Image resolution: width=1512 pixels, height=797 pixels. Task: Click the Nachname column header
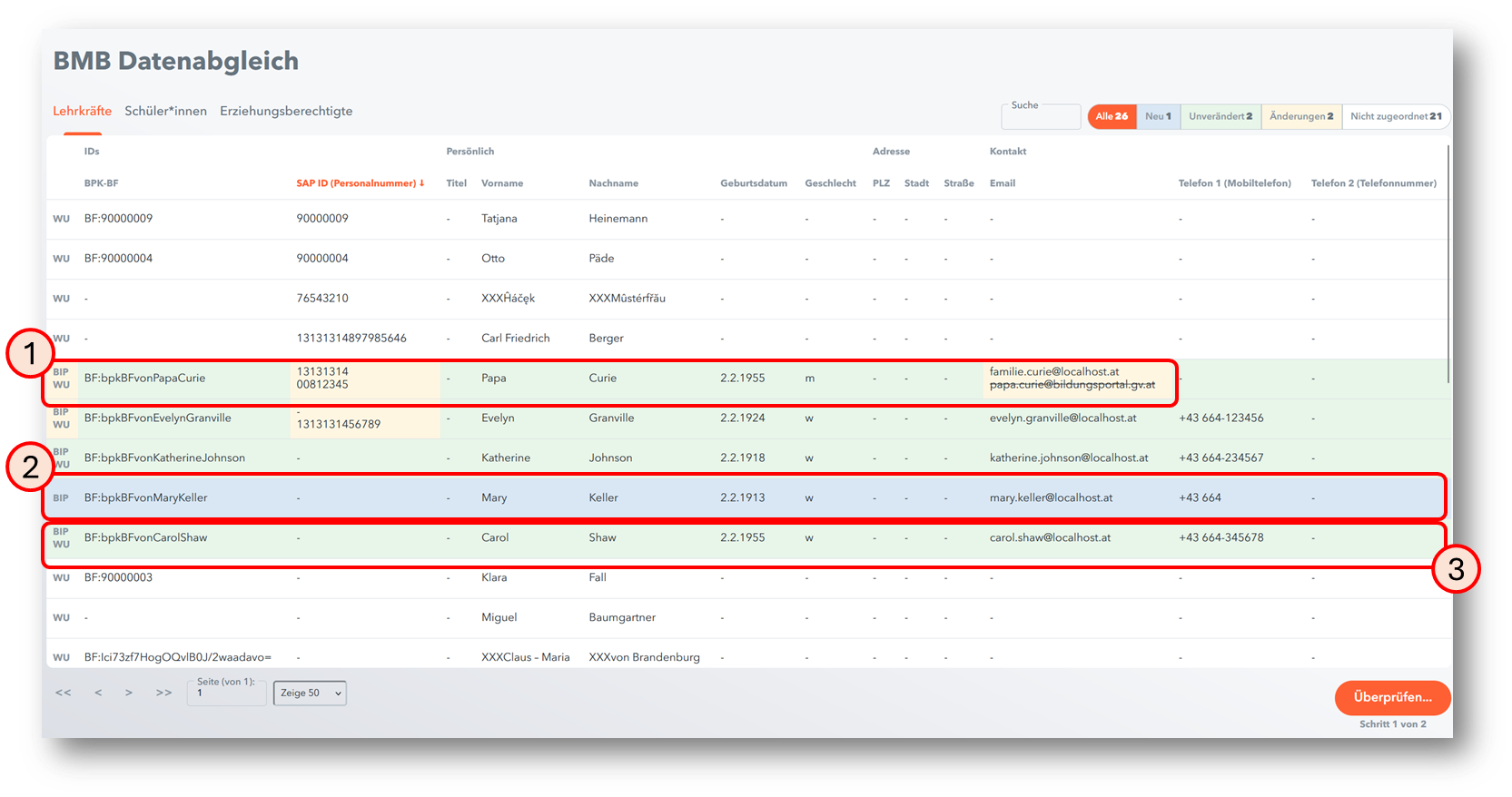[x=613, y=183]
